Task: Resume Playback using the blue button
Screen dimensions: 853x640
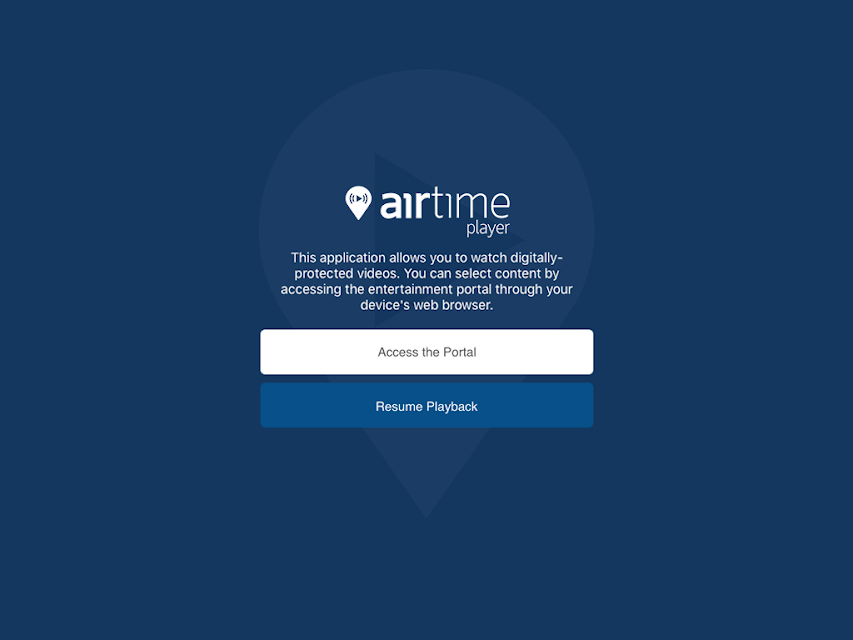Action: (x=426, y=405)
